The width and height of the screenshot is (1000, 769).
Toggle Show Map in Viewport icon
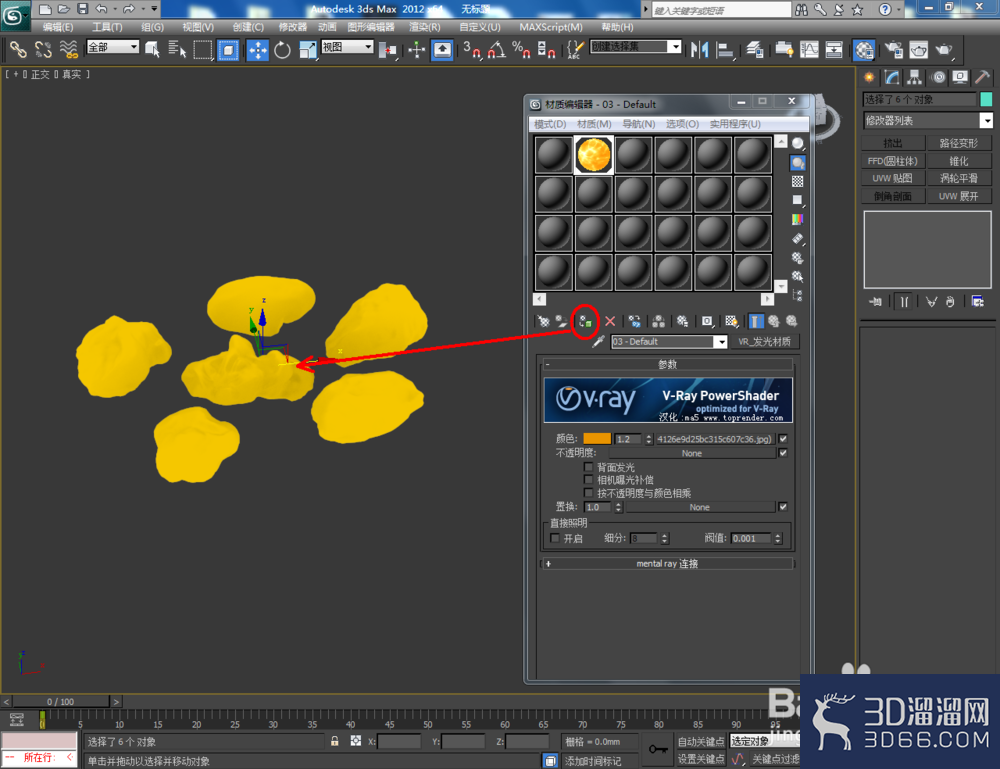click(x=732, y=321)
